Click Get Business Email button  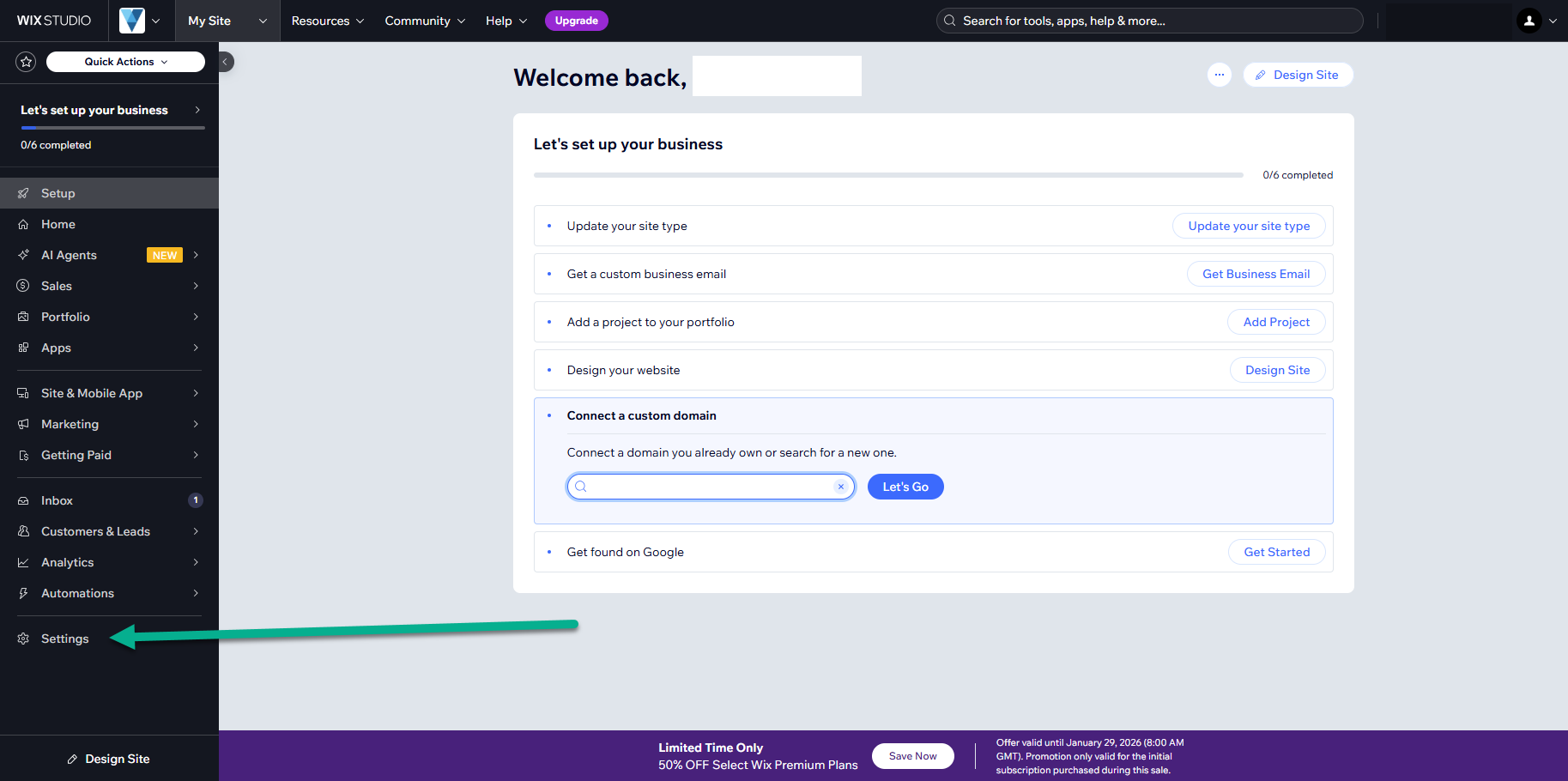1256,274
